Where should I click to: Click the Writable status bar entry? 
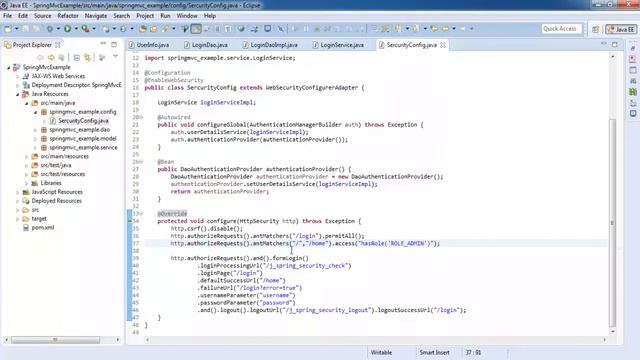pos(381,353)
